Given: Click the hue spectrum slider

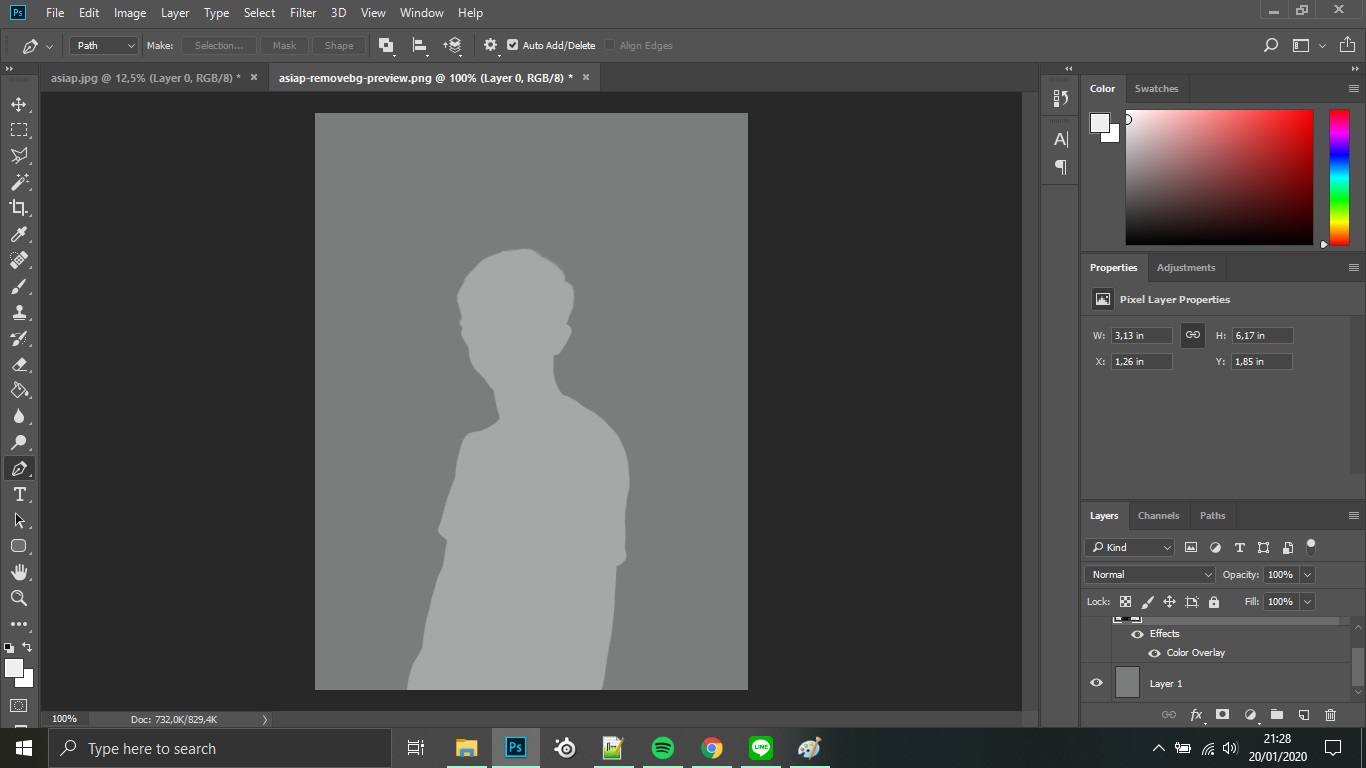Looking at the screenshot, I should pyautogui.click(x=1339, y=177).
